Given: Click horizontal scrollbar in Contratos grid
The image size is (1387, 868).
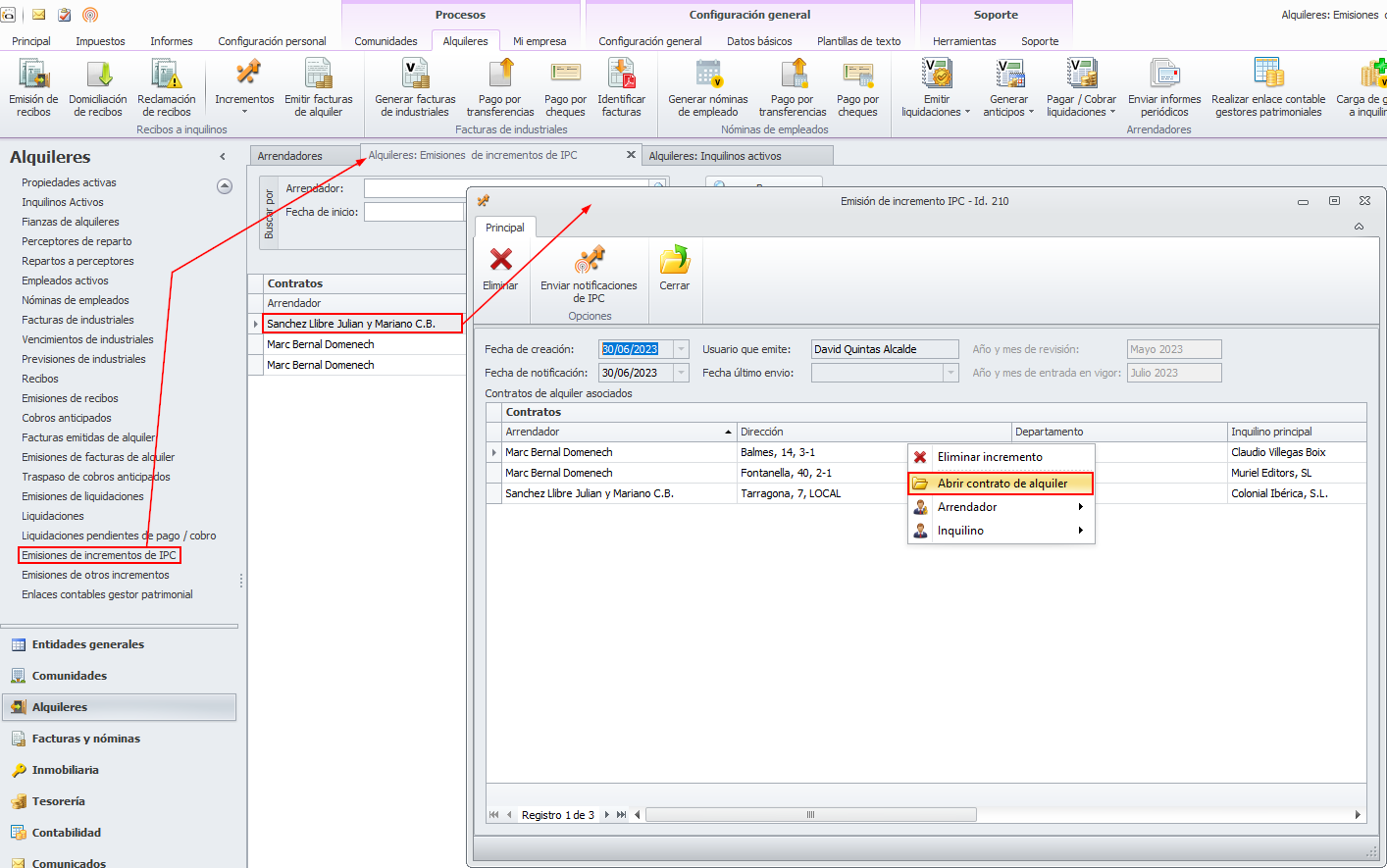Looking at the screenshot, I should [811, 815].
